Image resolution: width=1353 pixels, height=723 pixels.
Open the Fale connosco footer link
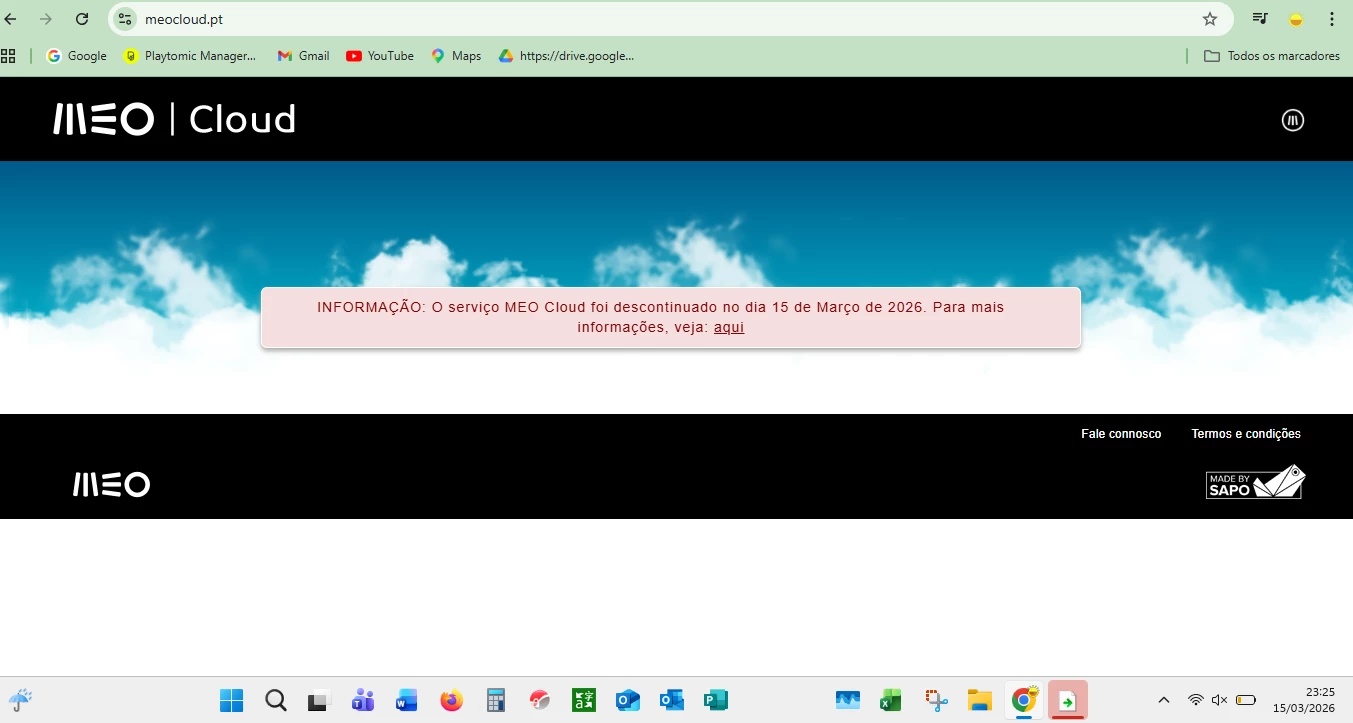(1121, 434)
